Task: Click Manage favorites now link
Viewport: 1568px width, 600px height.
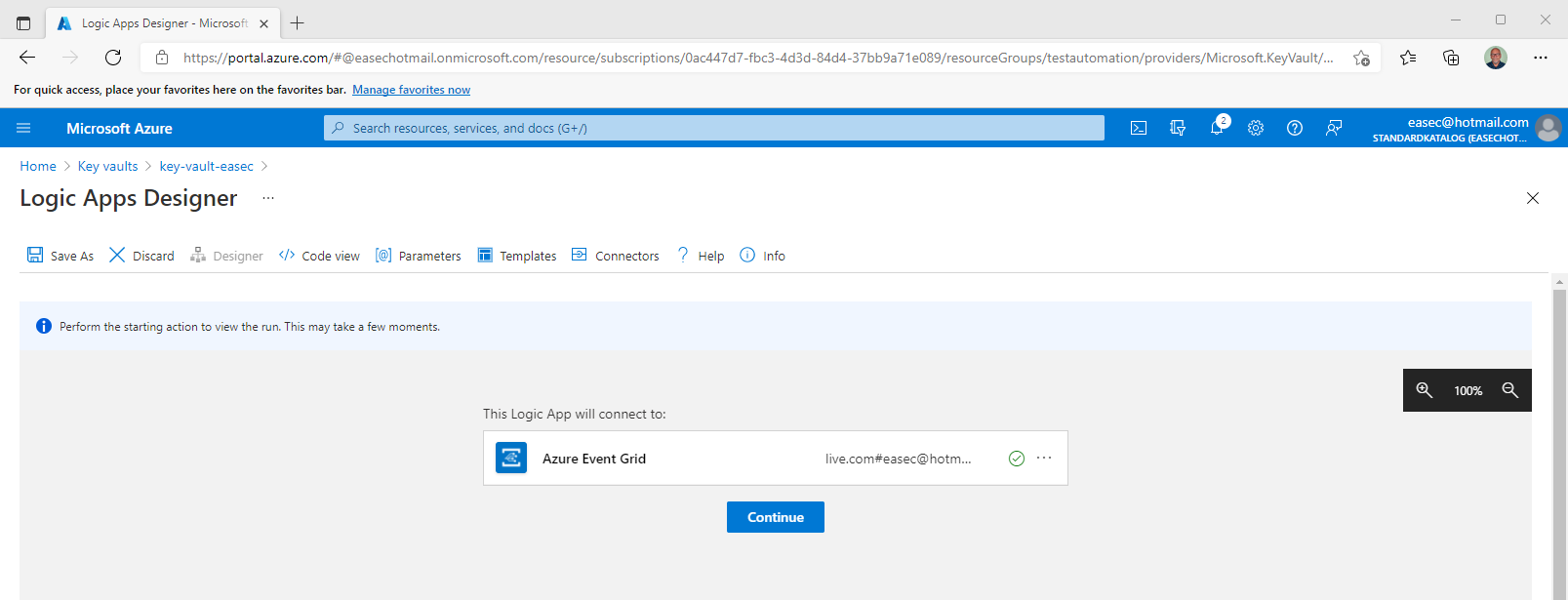Action: [x=411, y=90]
